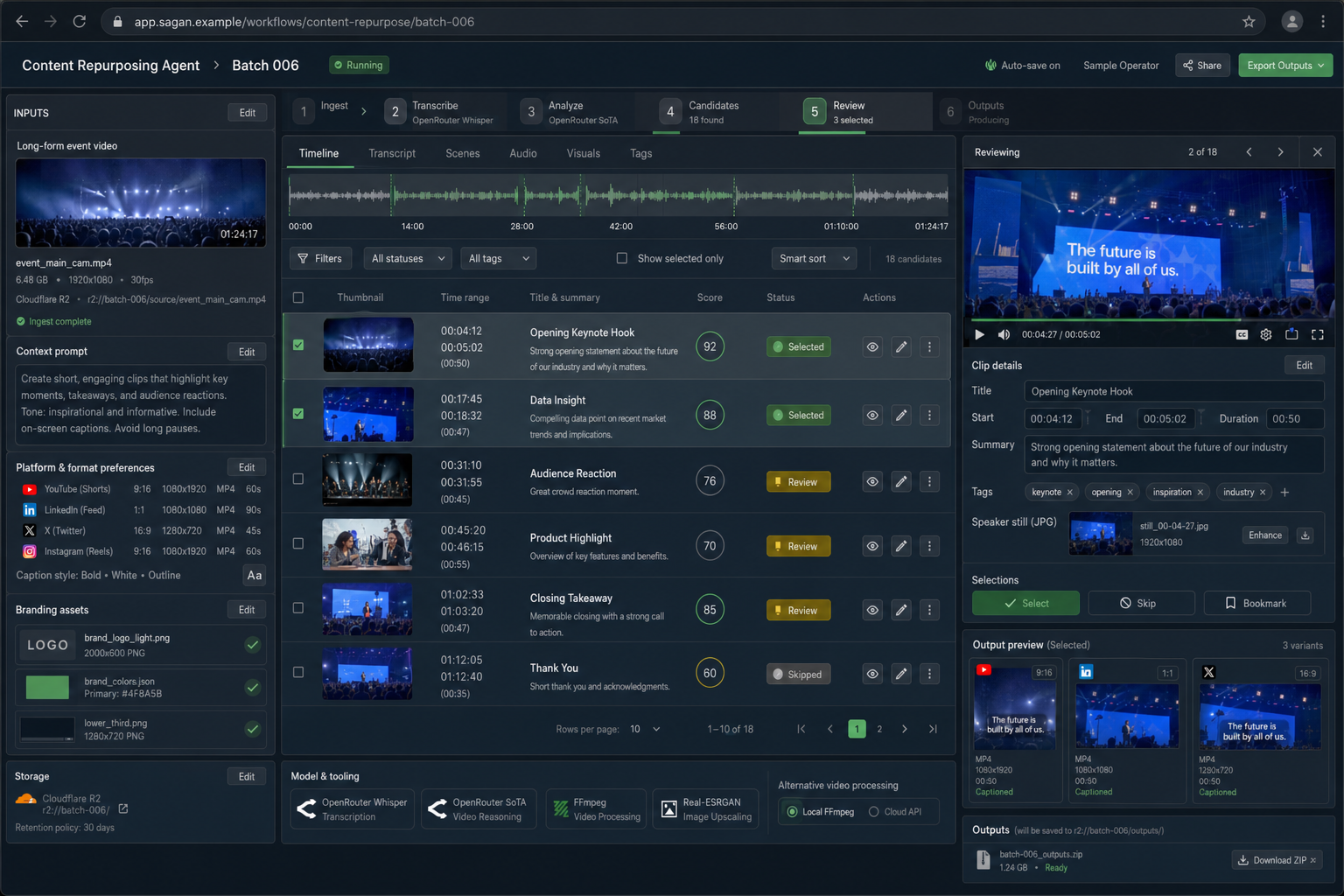This screenshot has width=1344, height=896.
Task: Check the Product Highlight row checkbox
Action: click(298, 544)
